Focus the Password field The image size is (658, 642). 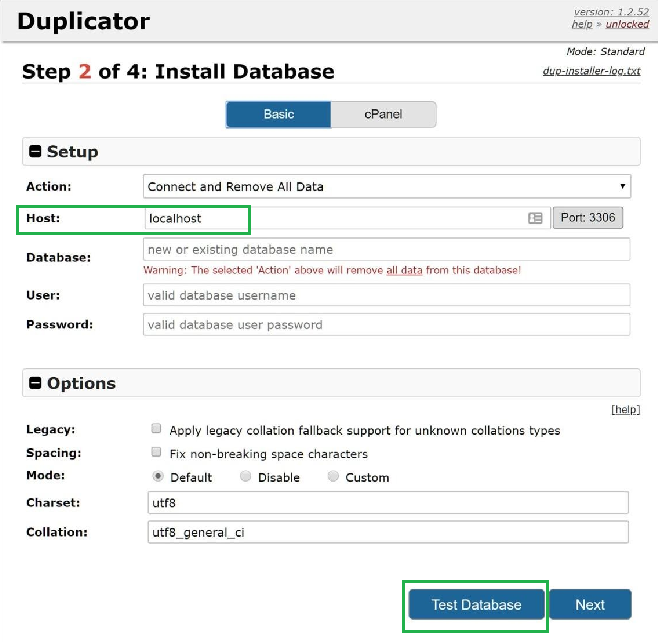tap(386, 324)
